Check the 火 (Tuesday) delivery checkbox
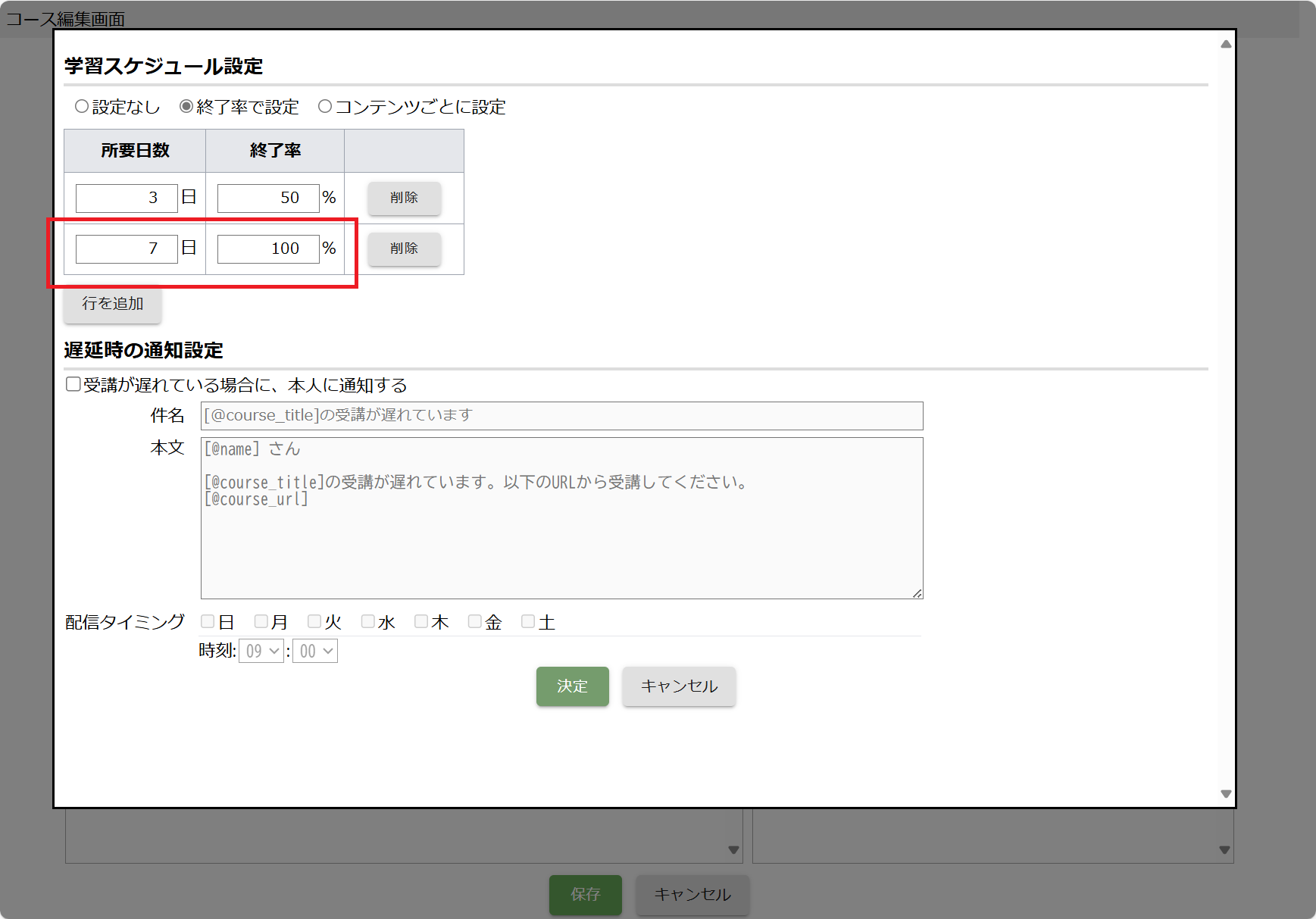The height and width of the screenshot is (919, 1316). (314, 622)
